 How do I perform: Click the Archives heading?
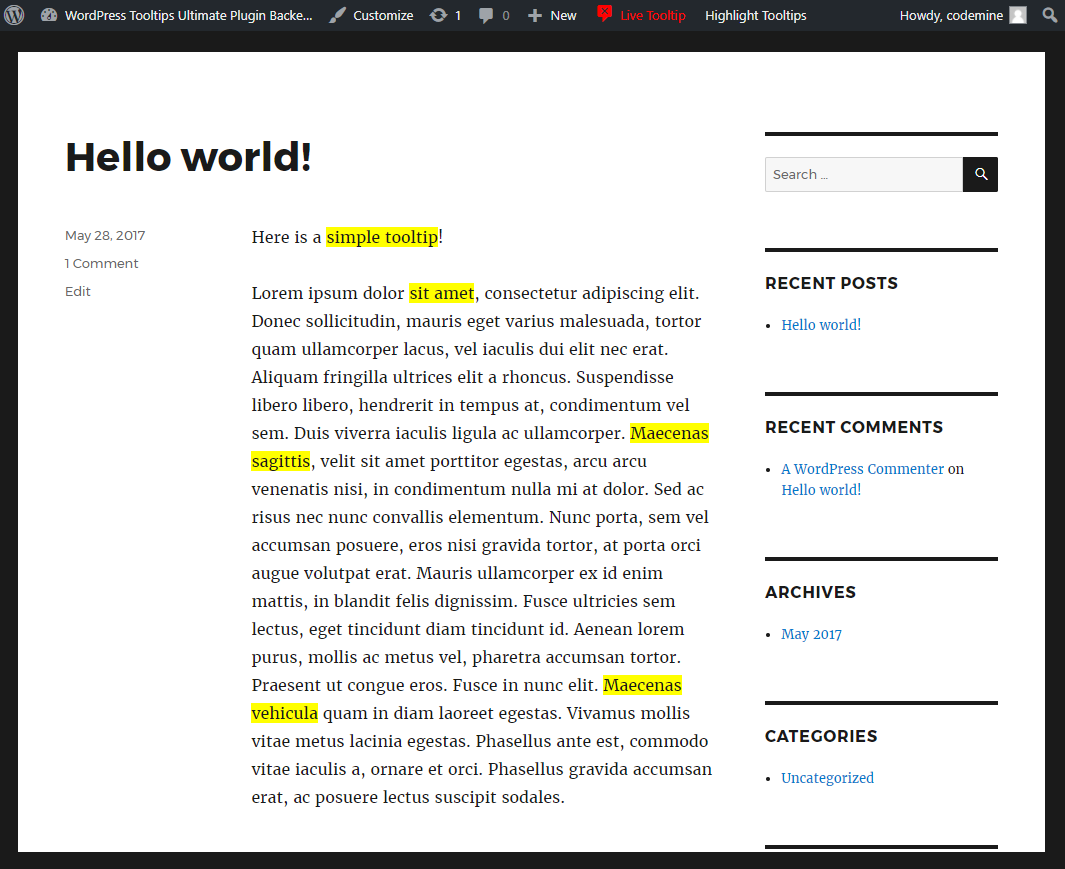tap(810, 592)
